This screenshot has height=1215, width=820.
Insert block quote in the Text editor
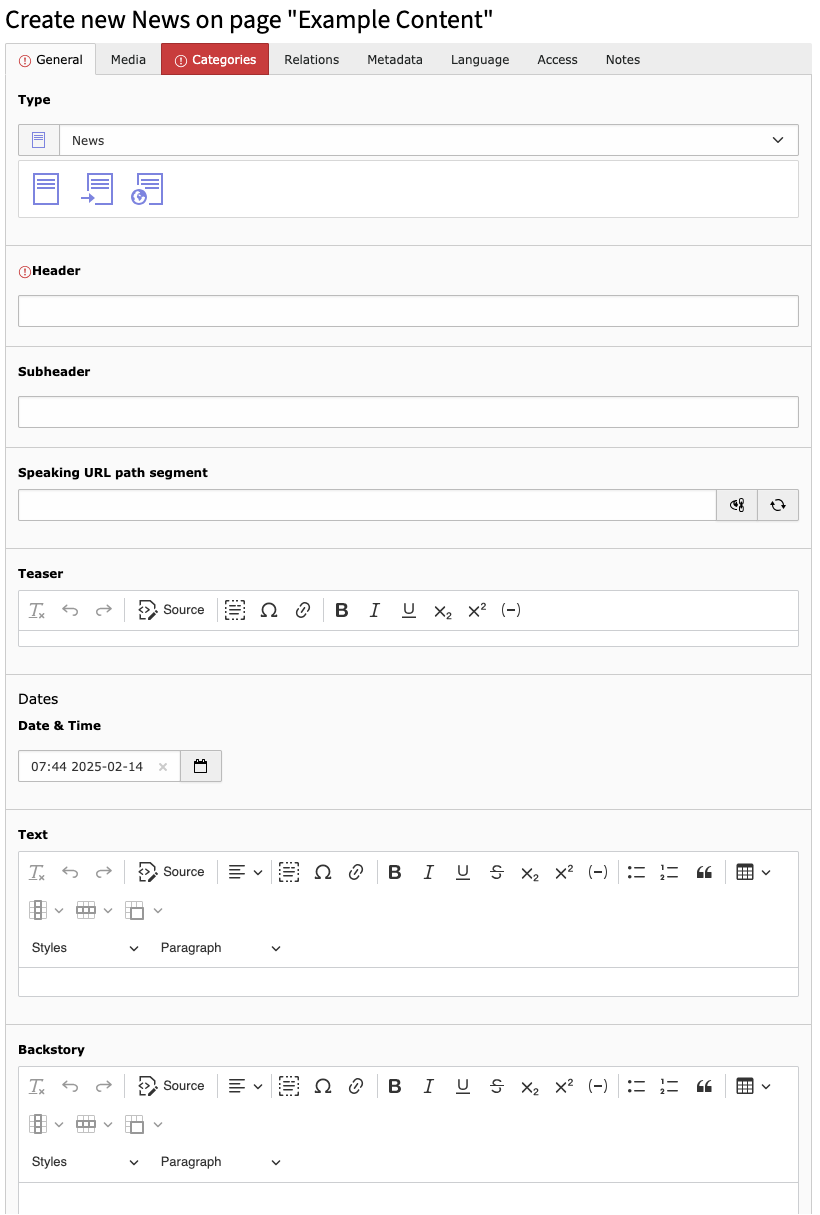(704, 872)
